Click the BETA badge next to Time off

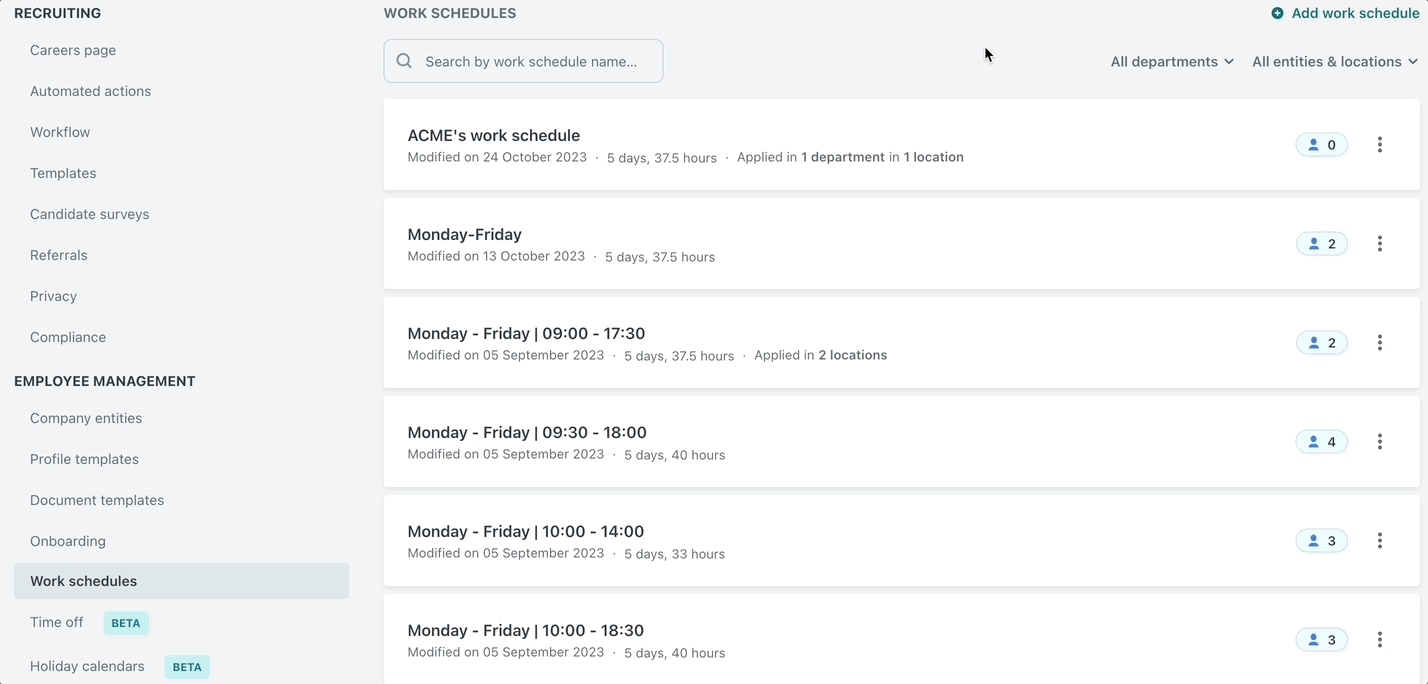click(x=126, y=622)
